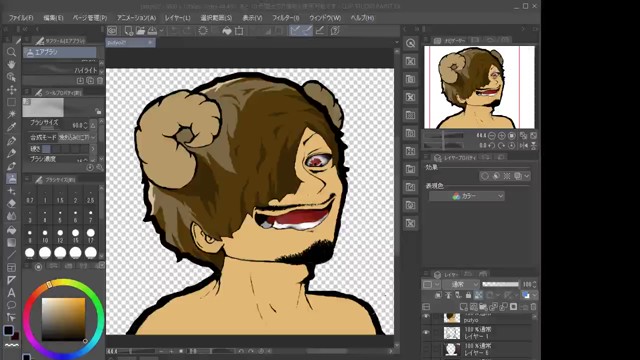640x360 pixels.
Task: Adjust the layer opacity slider
Action: 500,284
